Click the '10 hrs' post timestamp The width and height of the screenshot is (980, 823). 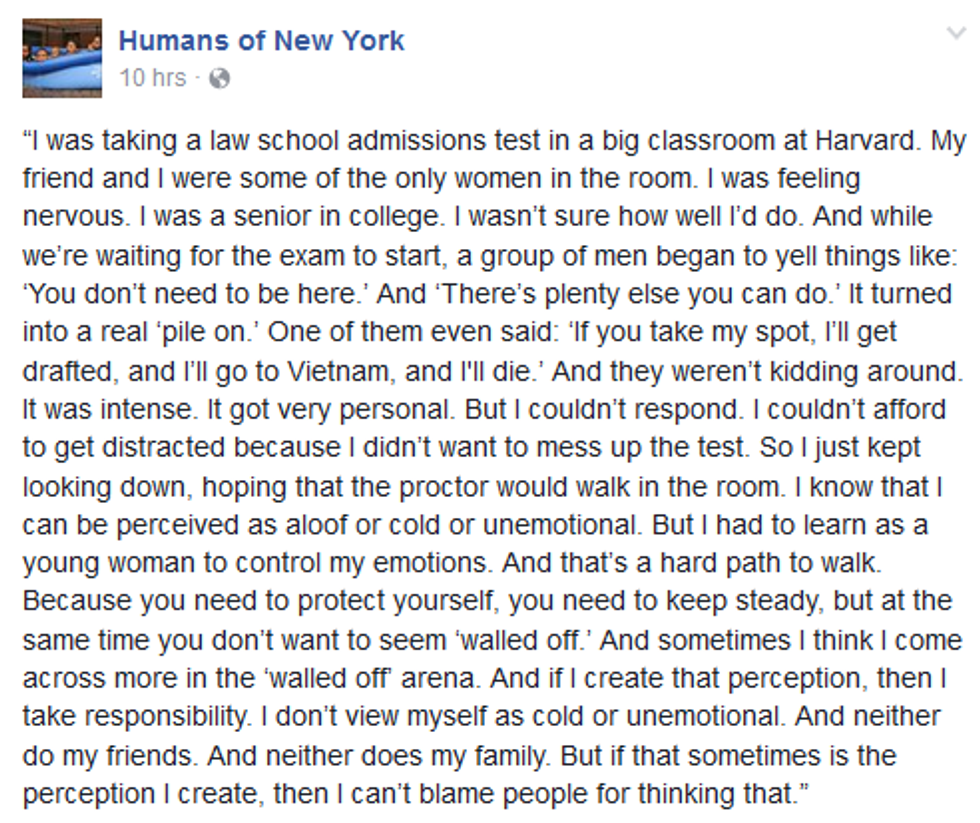point(152,78)
